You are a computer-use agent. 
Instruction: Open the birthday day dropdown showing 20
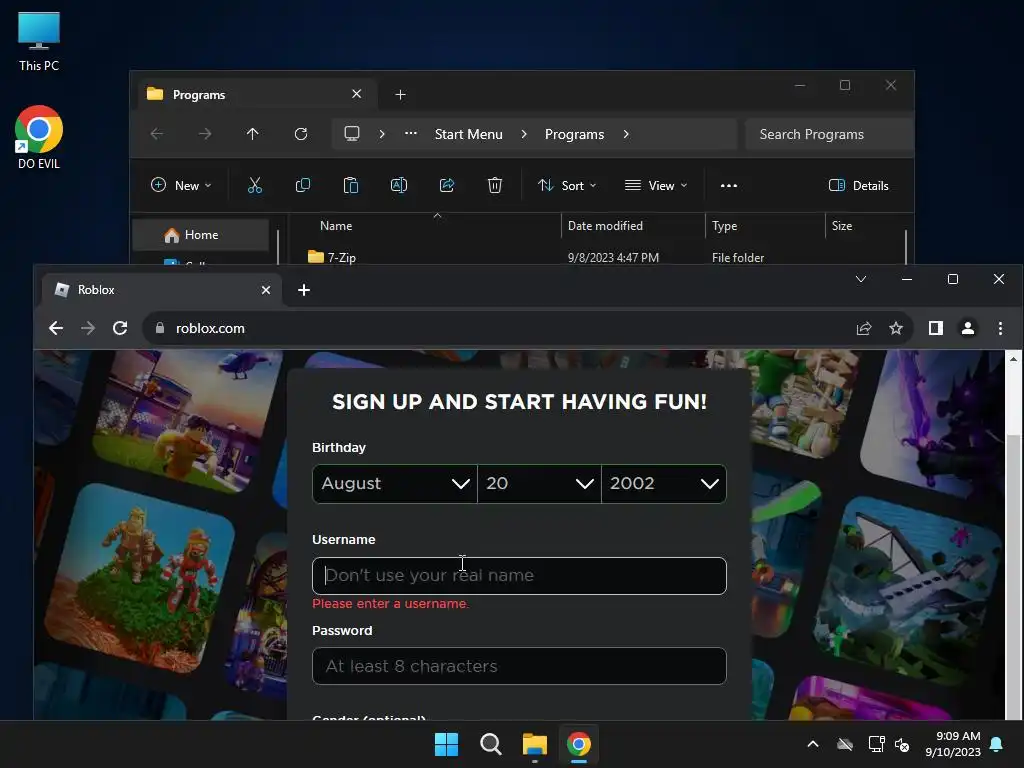[539, 483]
